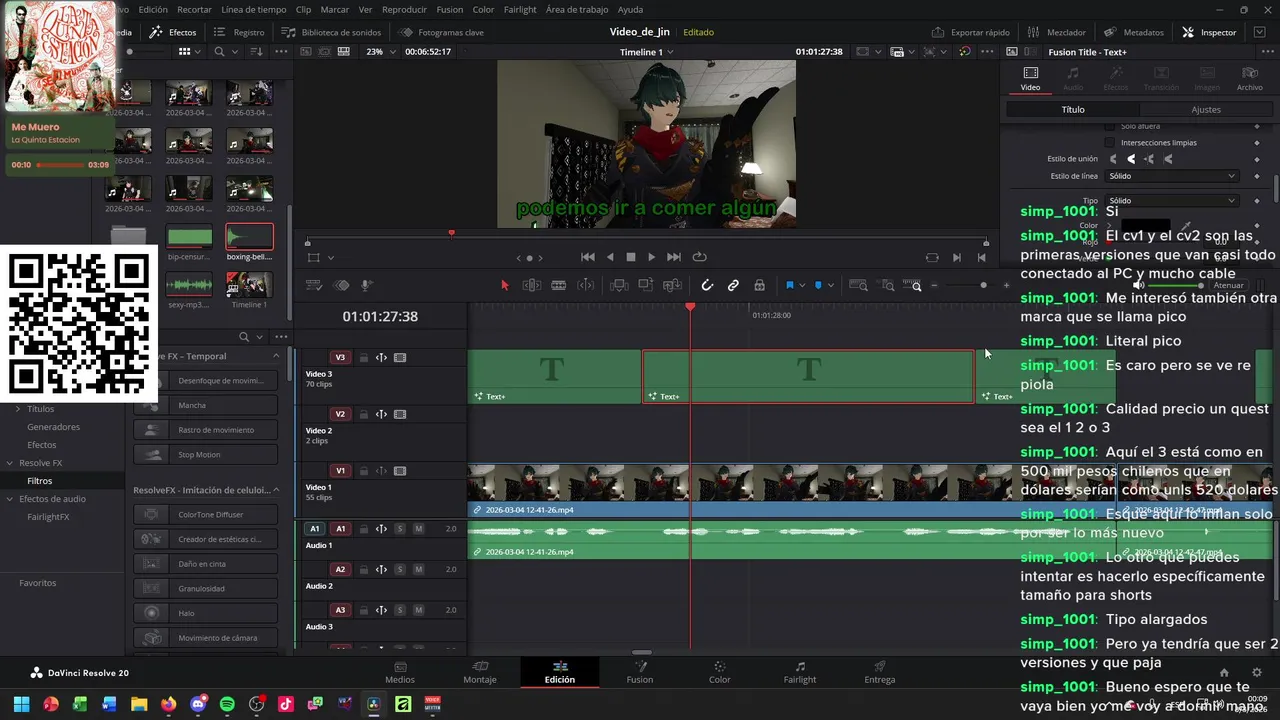Toggle the Intersecciones limpias checkbox
The image size is (1280, 720).
click(x=1109, y=143)
